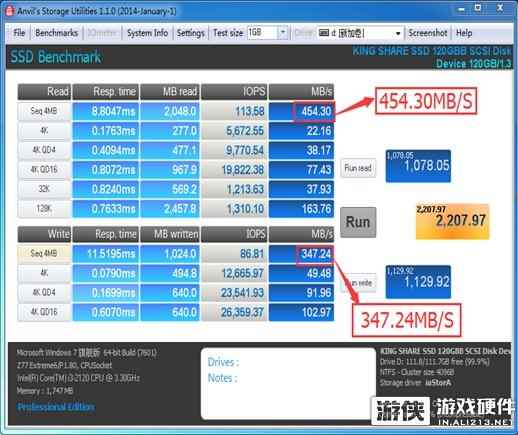The image size is (518, 435).
Task: Click write IOPS value 23,541.93
Action: click(x=234, y=293)
